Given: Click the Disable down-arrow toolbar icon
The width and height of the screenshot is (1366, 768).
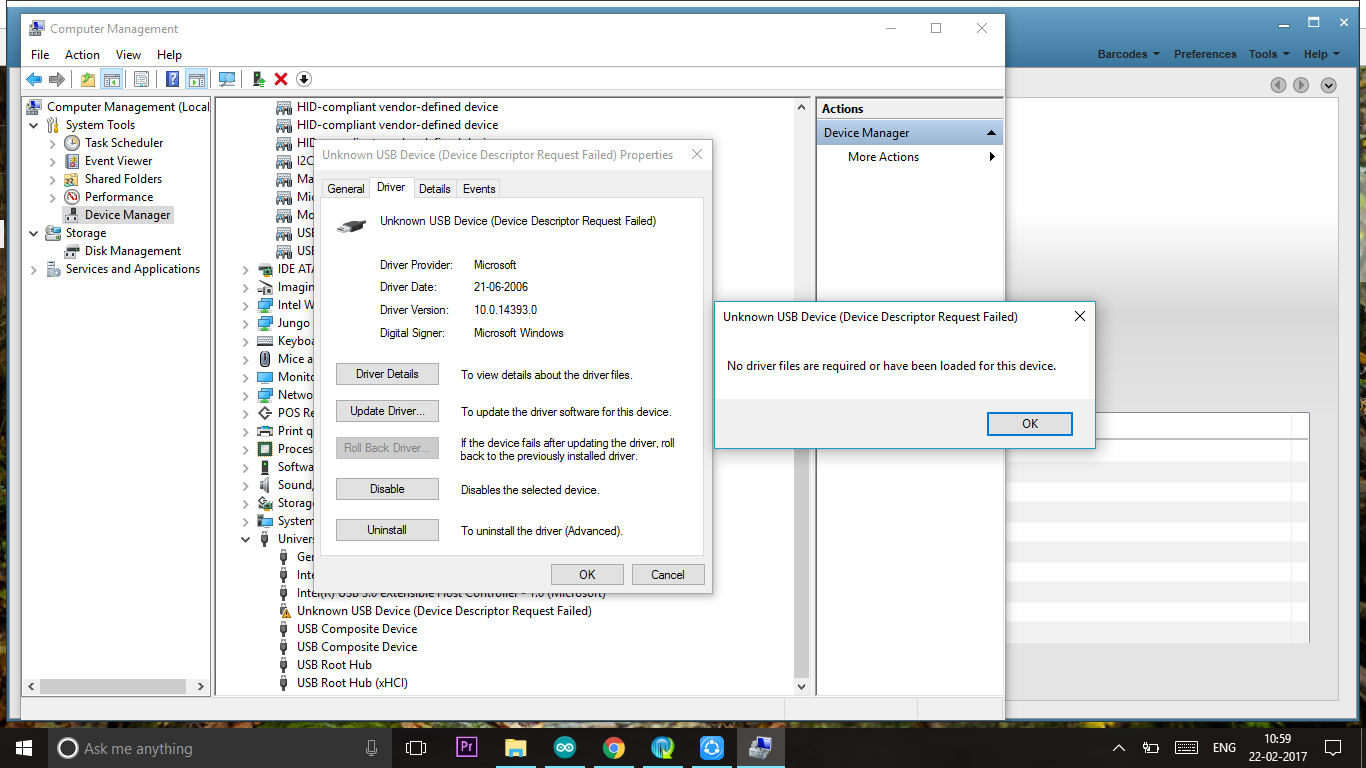Looking at the screenshot, I should 304,79.
